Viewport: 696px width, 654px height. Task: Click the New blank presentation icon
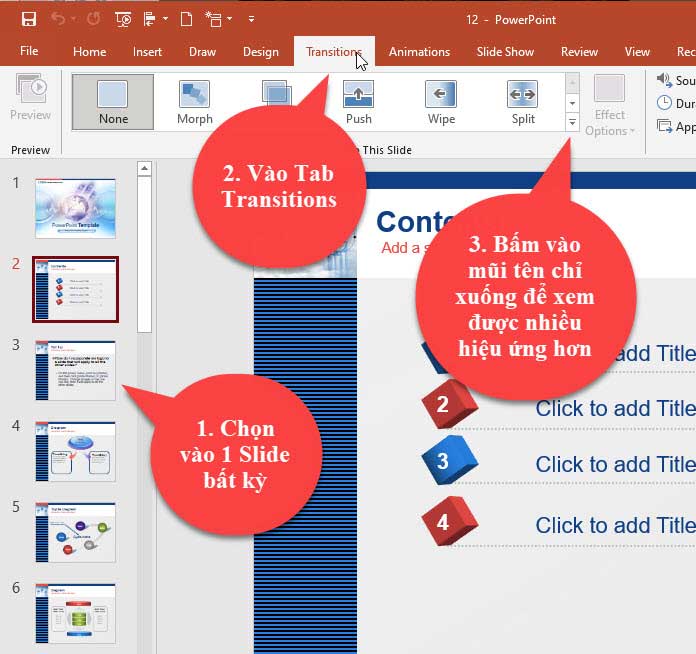coord(186,19)
